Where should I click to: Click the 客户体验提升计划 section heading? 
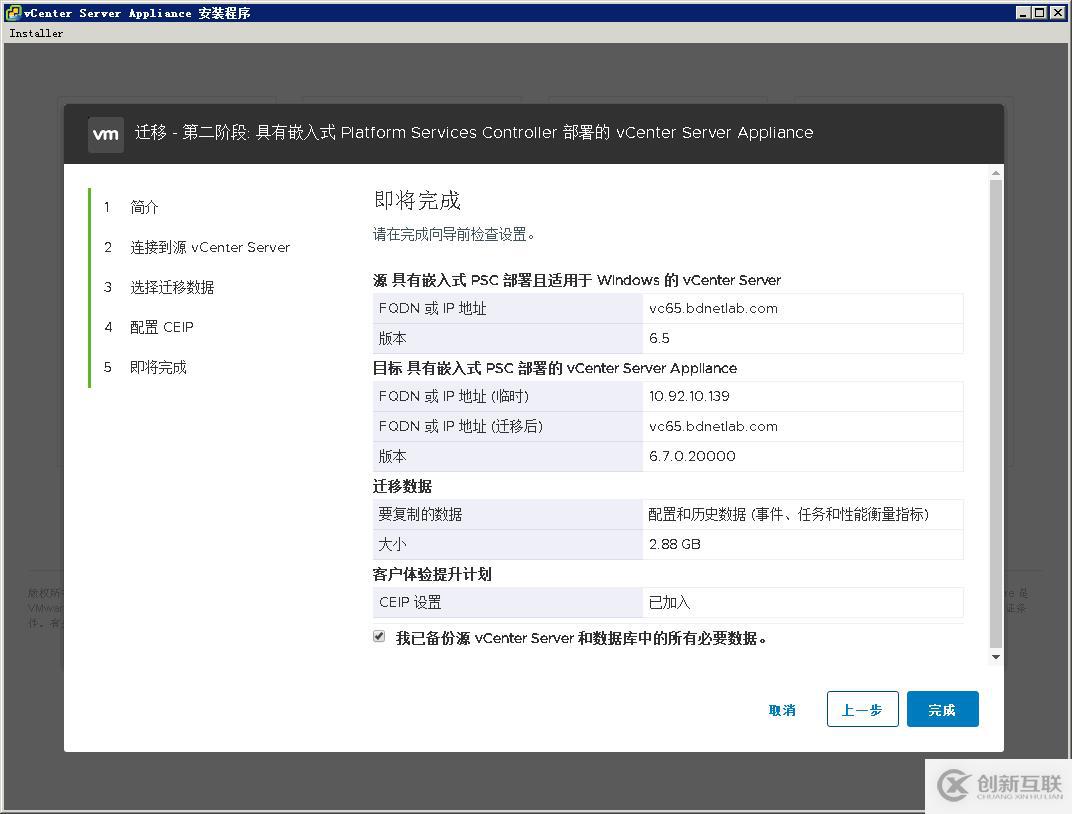click(432, 574)
